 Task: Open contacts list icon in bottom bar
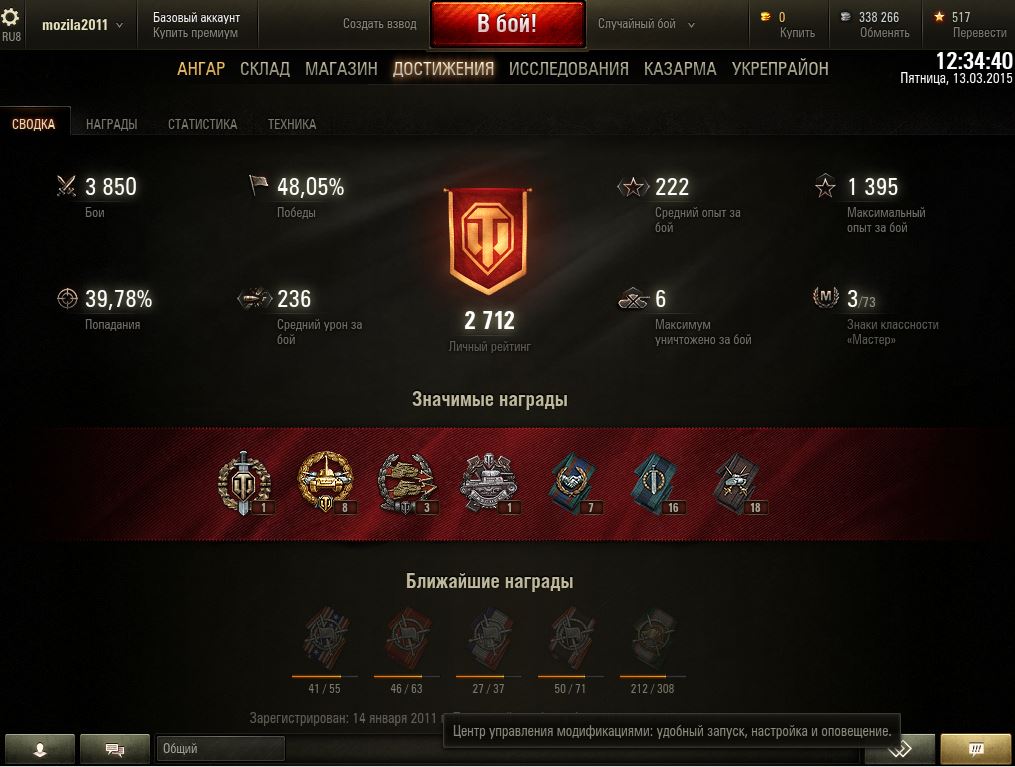39,749
